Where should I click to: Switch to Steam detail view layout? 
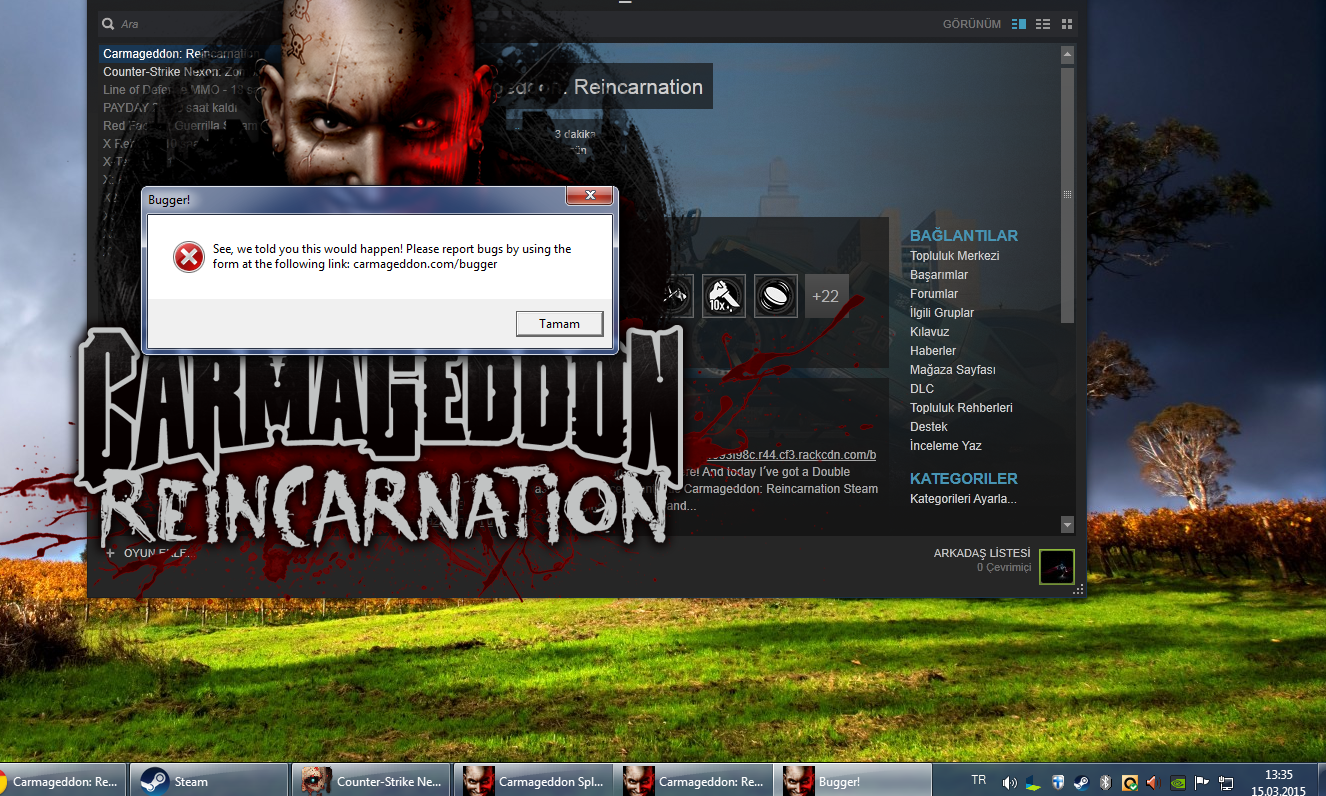(x=1018, y=24)
